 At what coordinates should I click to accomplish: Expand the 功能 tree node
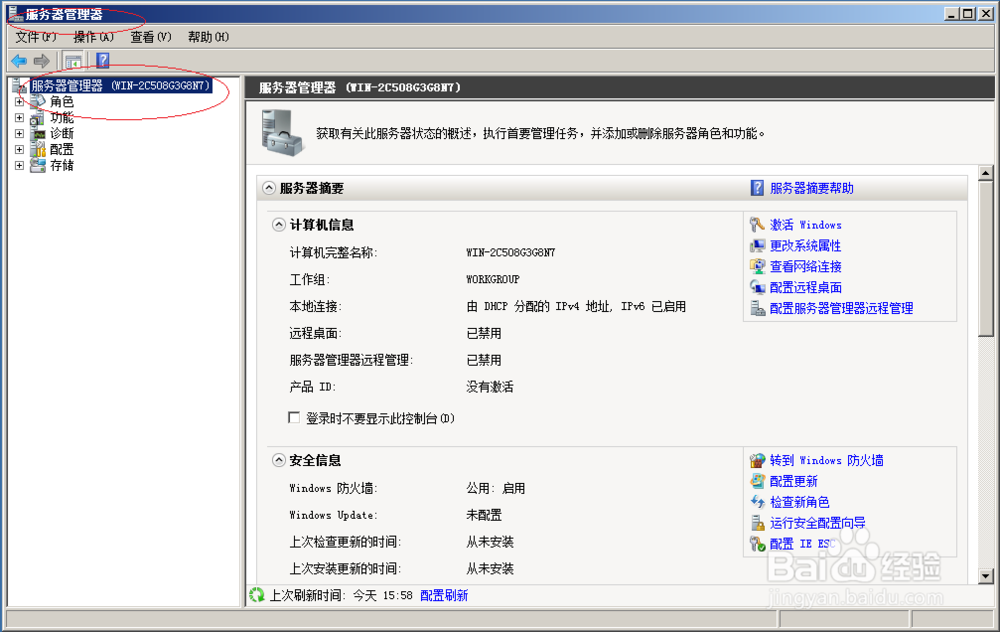19,117
